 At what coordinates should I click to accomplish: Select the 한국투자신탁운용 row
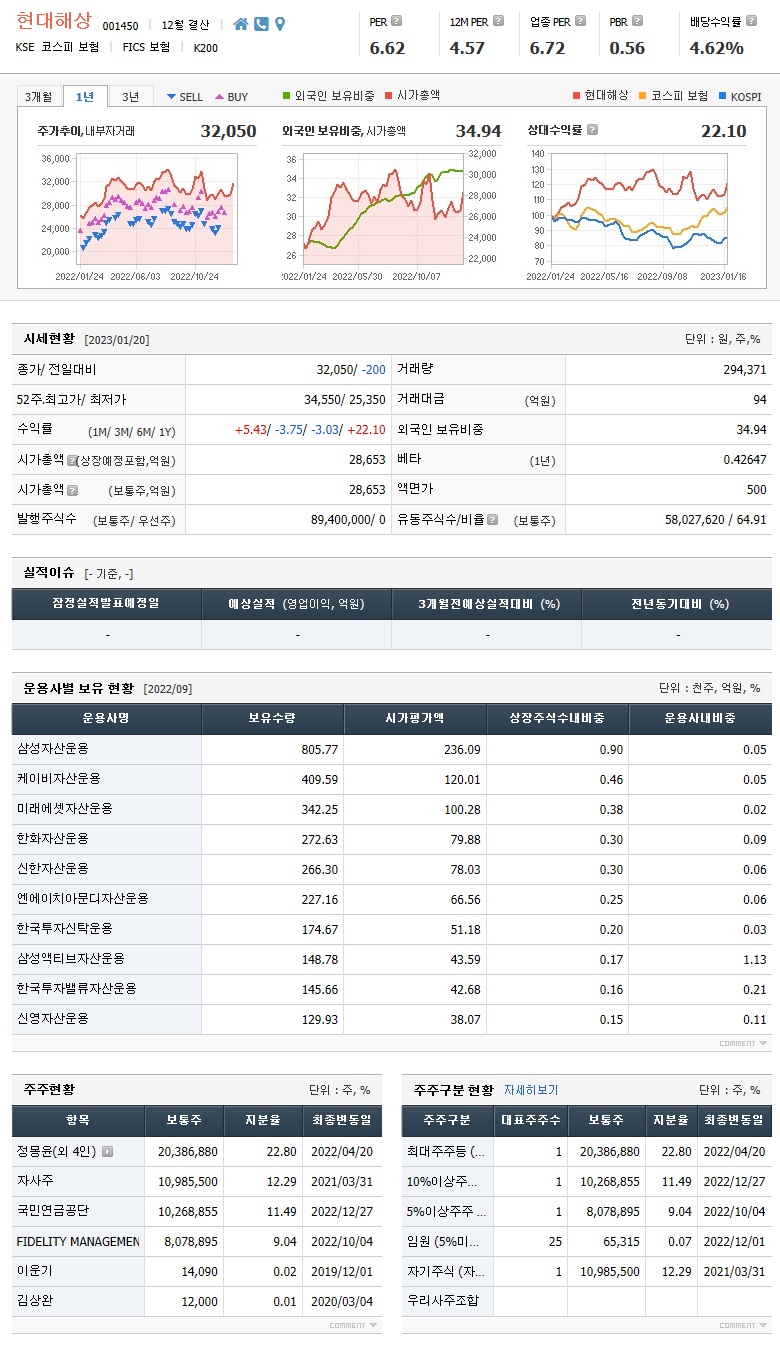pyautogui.click(x=391, y=929)
